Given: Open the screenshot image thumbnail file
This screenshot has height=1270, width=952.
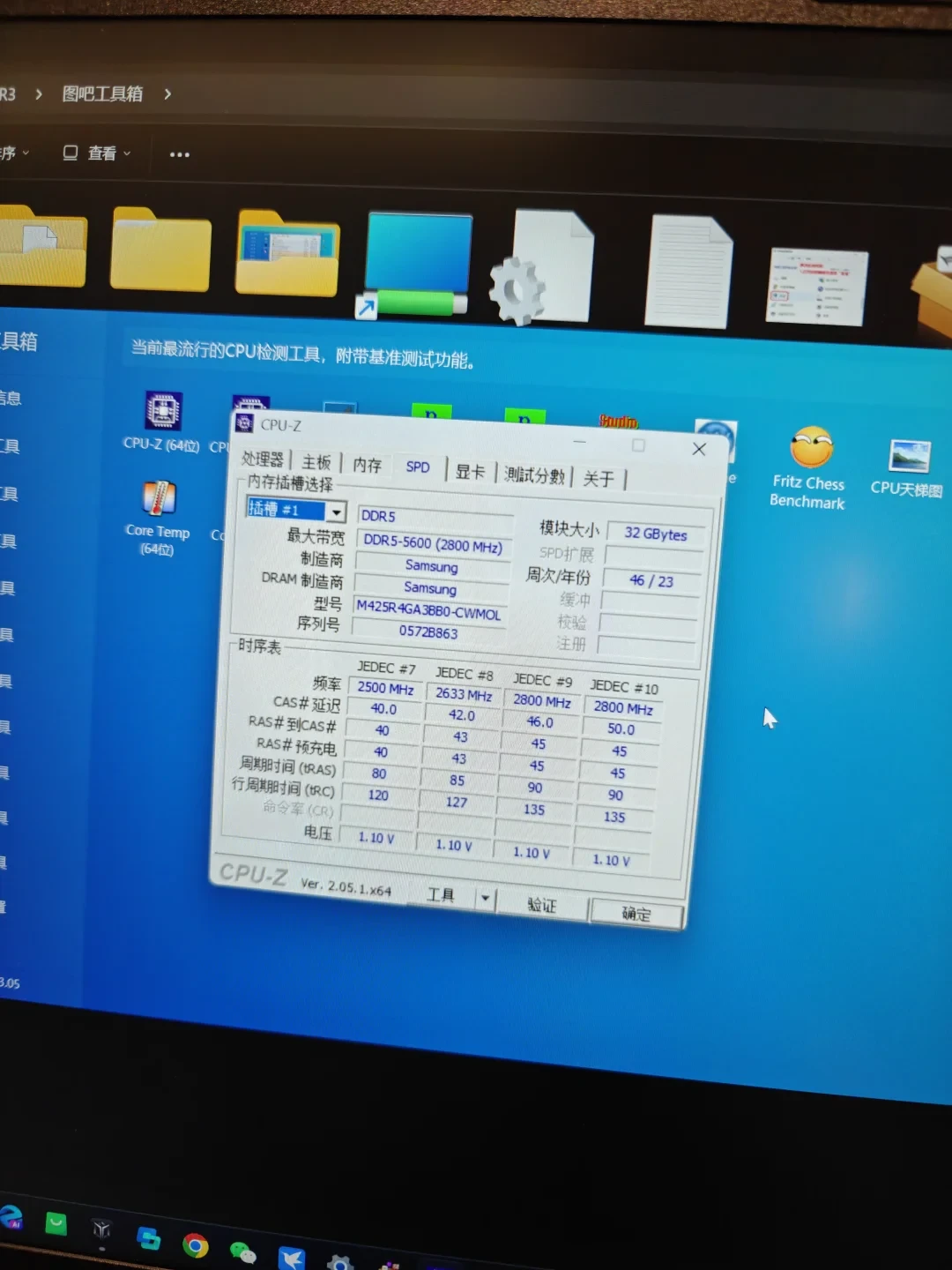Looking at the screenshot, I should pos(816,286).
